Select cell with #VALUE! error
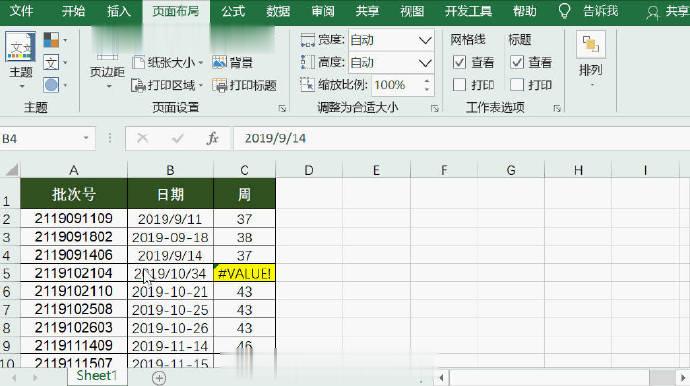This screenshot has height=386, width=690. tap(245, 273)
